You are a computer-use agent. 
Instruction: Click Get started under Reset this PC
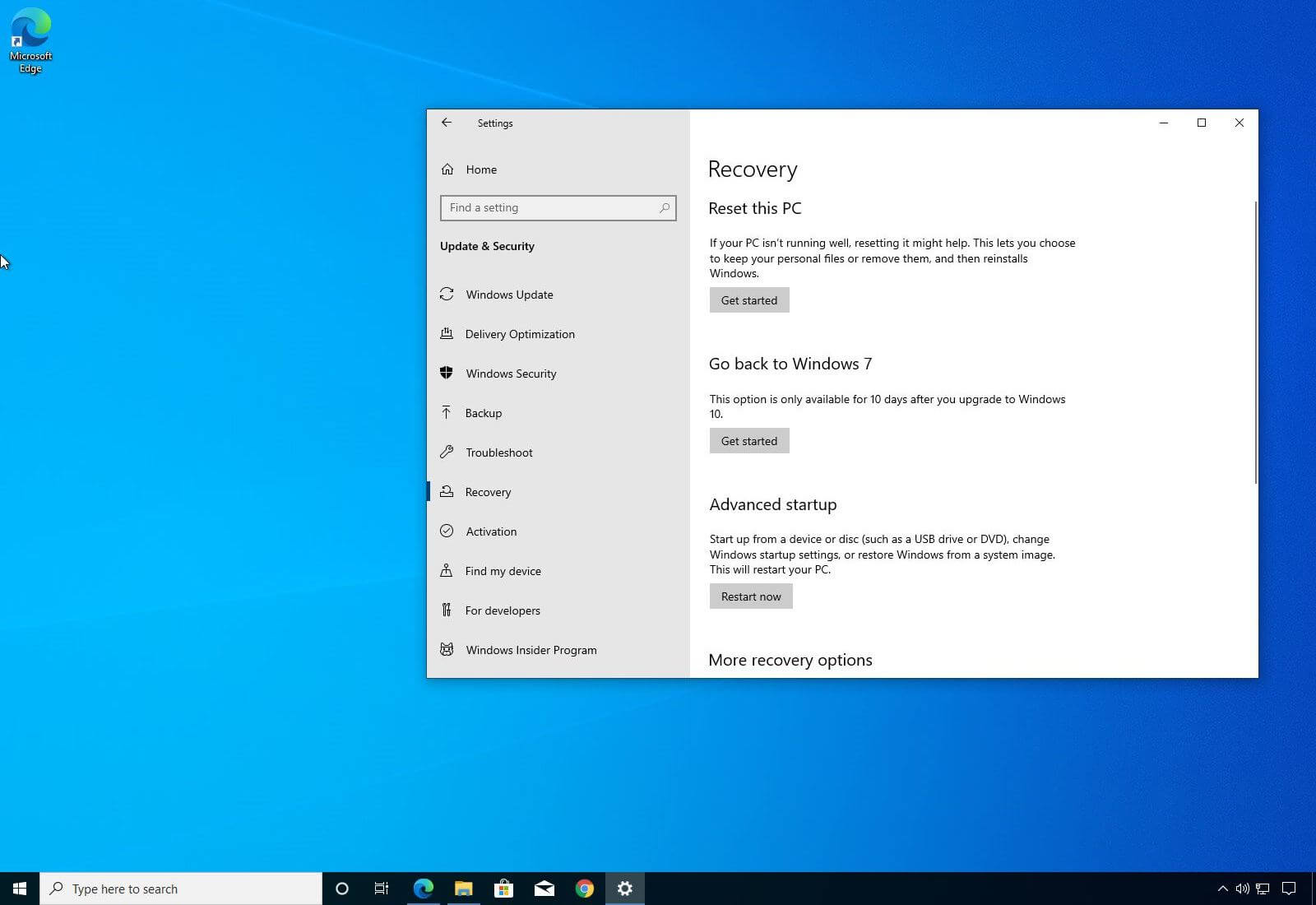pyautogui.click(x=748, y=299)
